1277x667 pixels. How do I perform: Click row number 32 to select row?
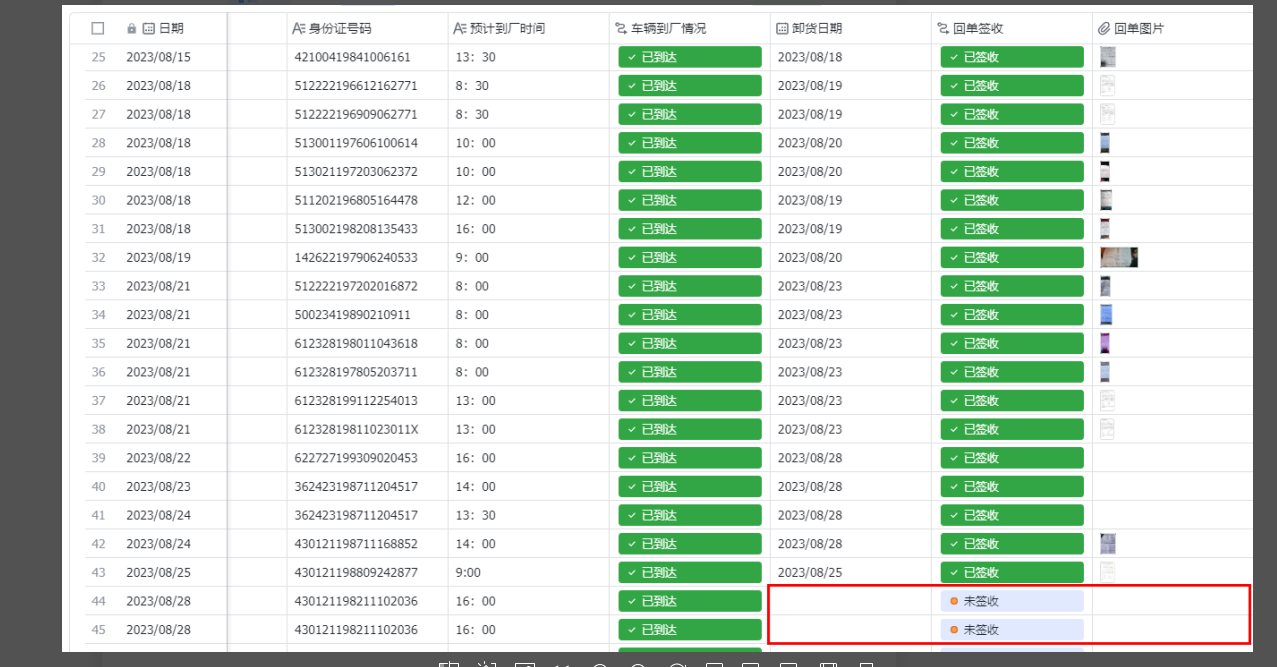pyautogui.click(x=98, y=258)
